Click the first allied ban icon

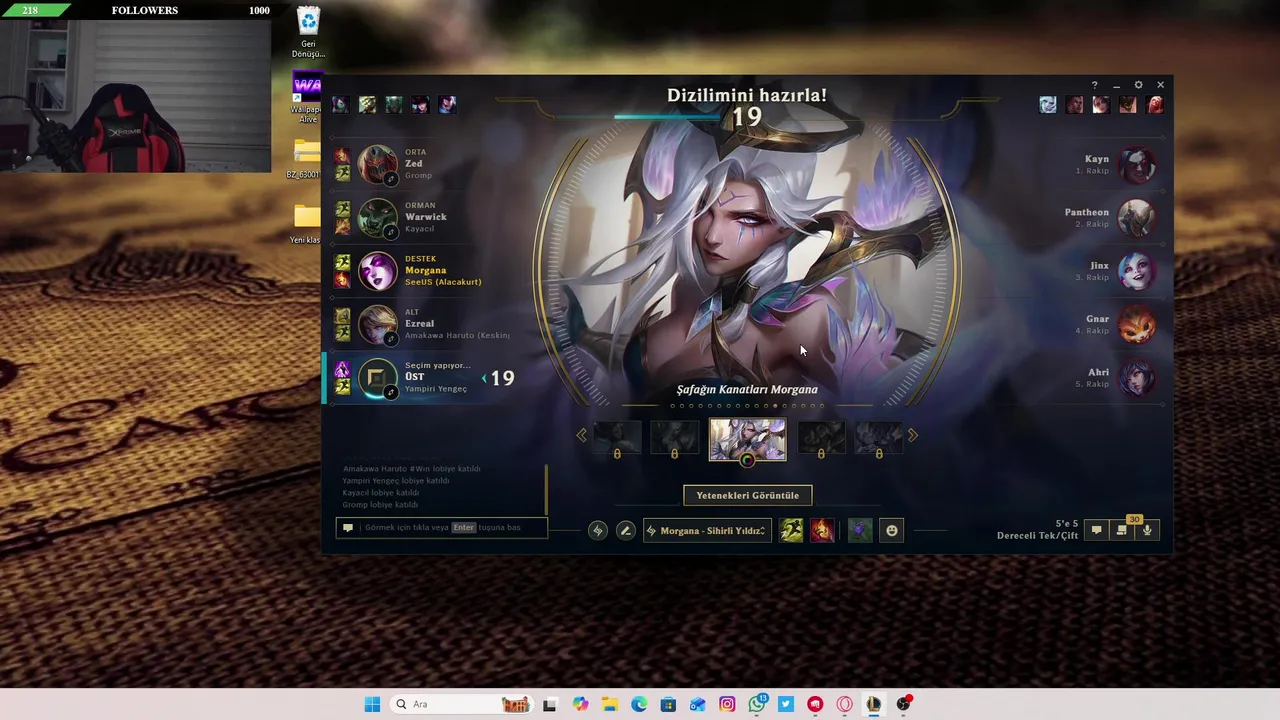[340, 104]
